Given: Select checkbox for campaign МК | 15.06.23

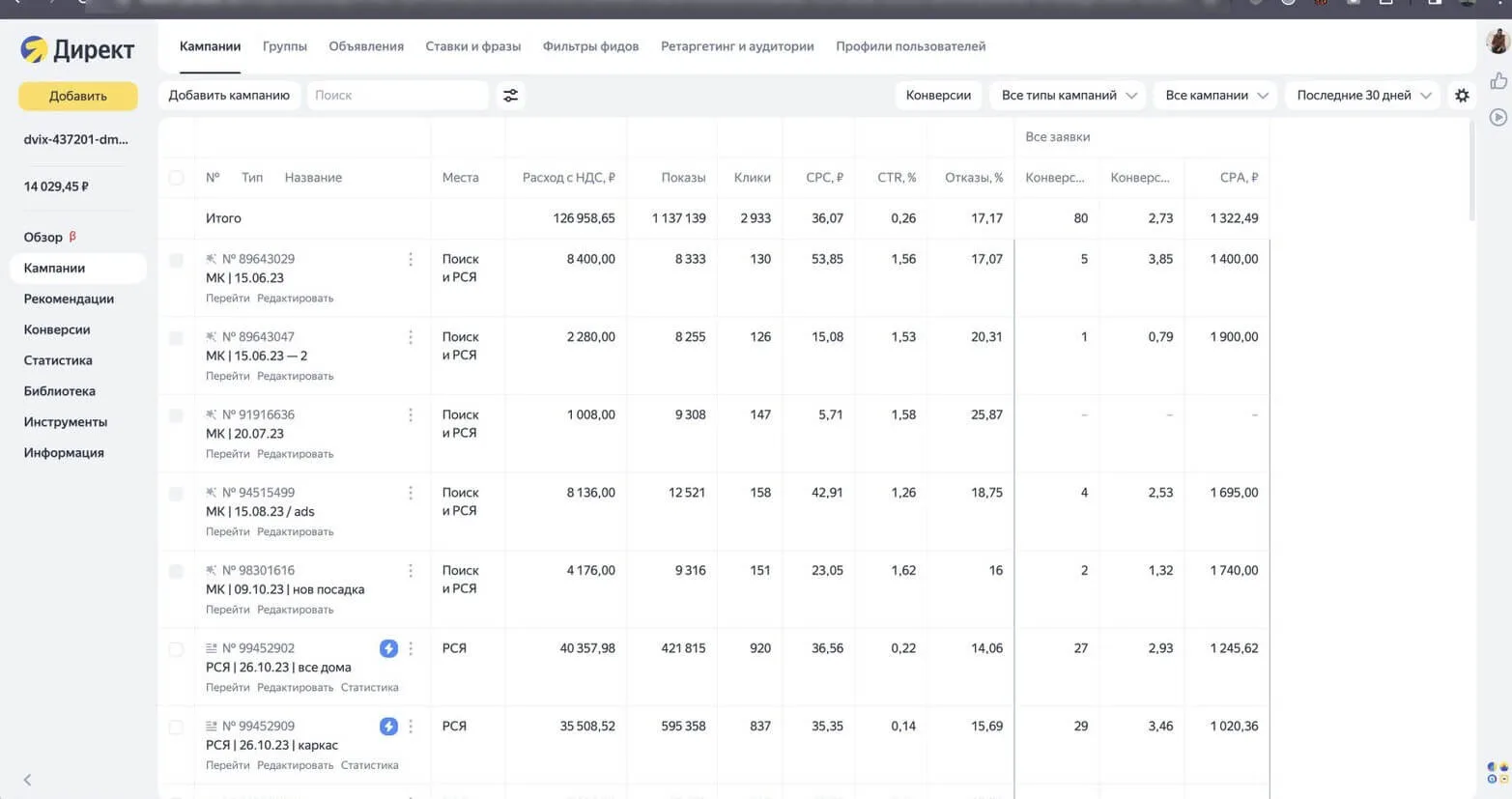Looking at the screenshot, I should click(x=176, y=260).
